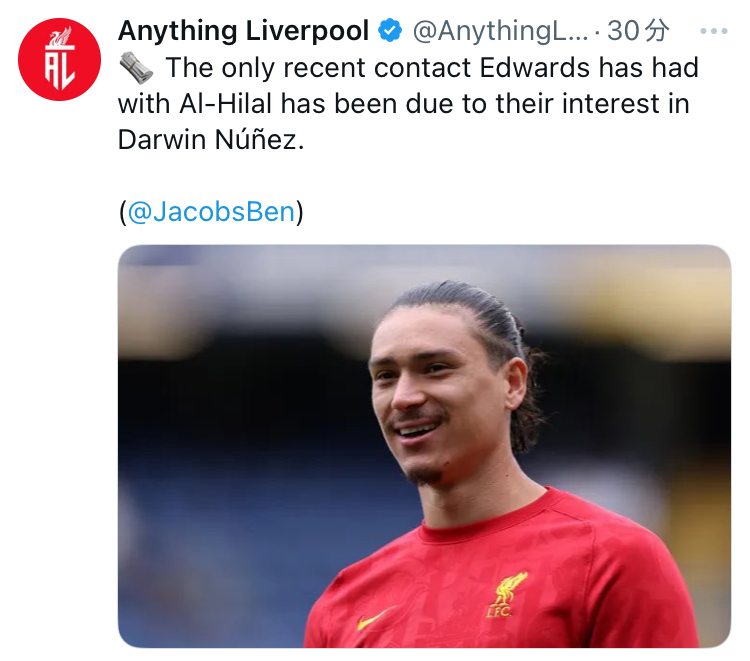Click the tweet text mentioning Al-Hilal
Screen dimensions: 750x661
tap(408, 103)
